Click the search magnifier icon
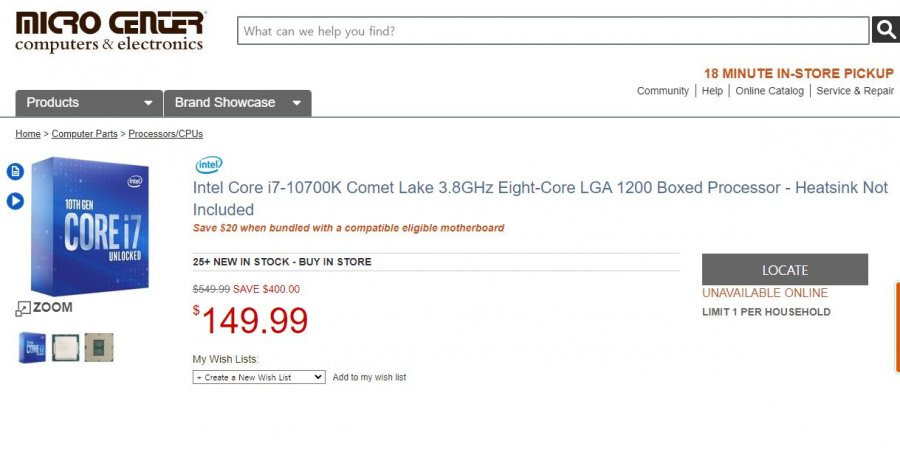900x460 pixels. point(886,30)
